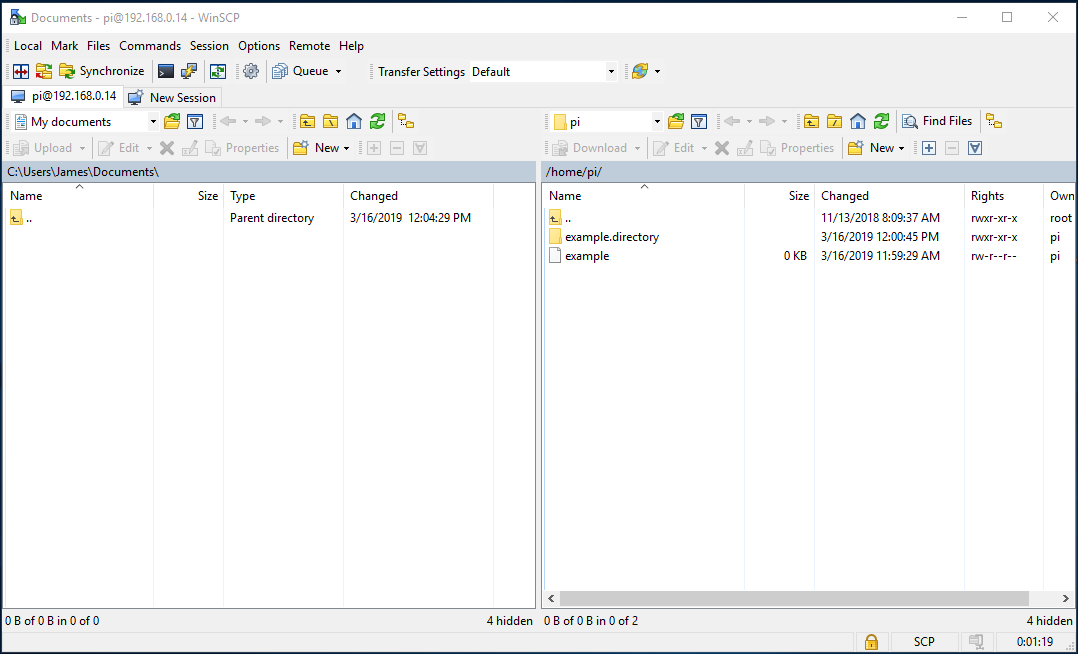
Task: Go to local parent directory icon
Action: 307,122
